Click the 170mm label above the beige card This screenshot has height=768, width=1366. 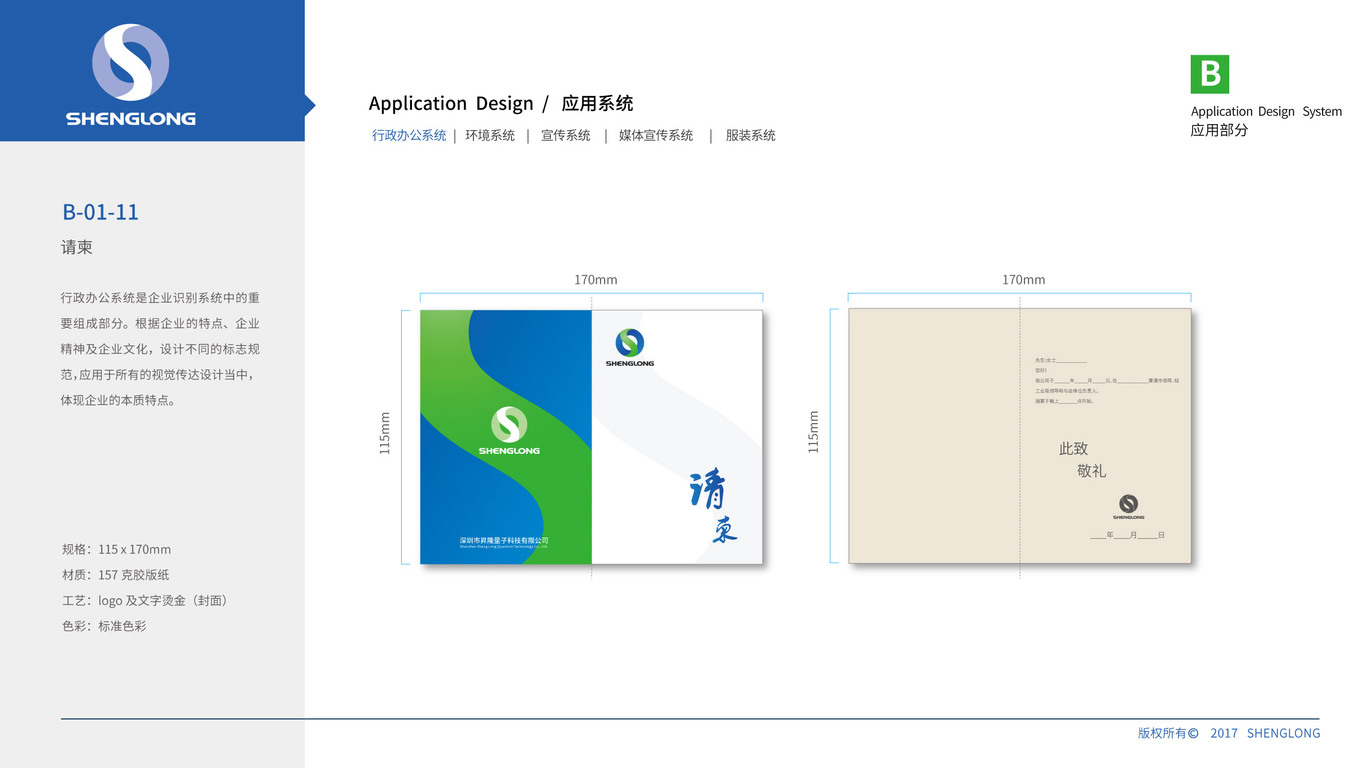pyautogui.click(x=1024, y=280)
